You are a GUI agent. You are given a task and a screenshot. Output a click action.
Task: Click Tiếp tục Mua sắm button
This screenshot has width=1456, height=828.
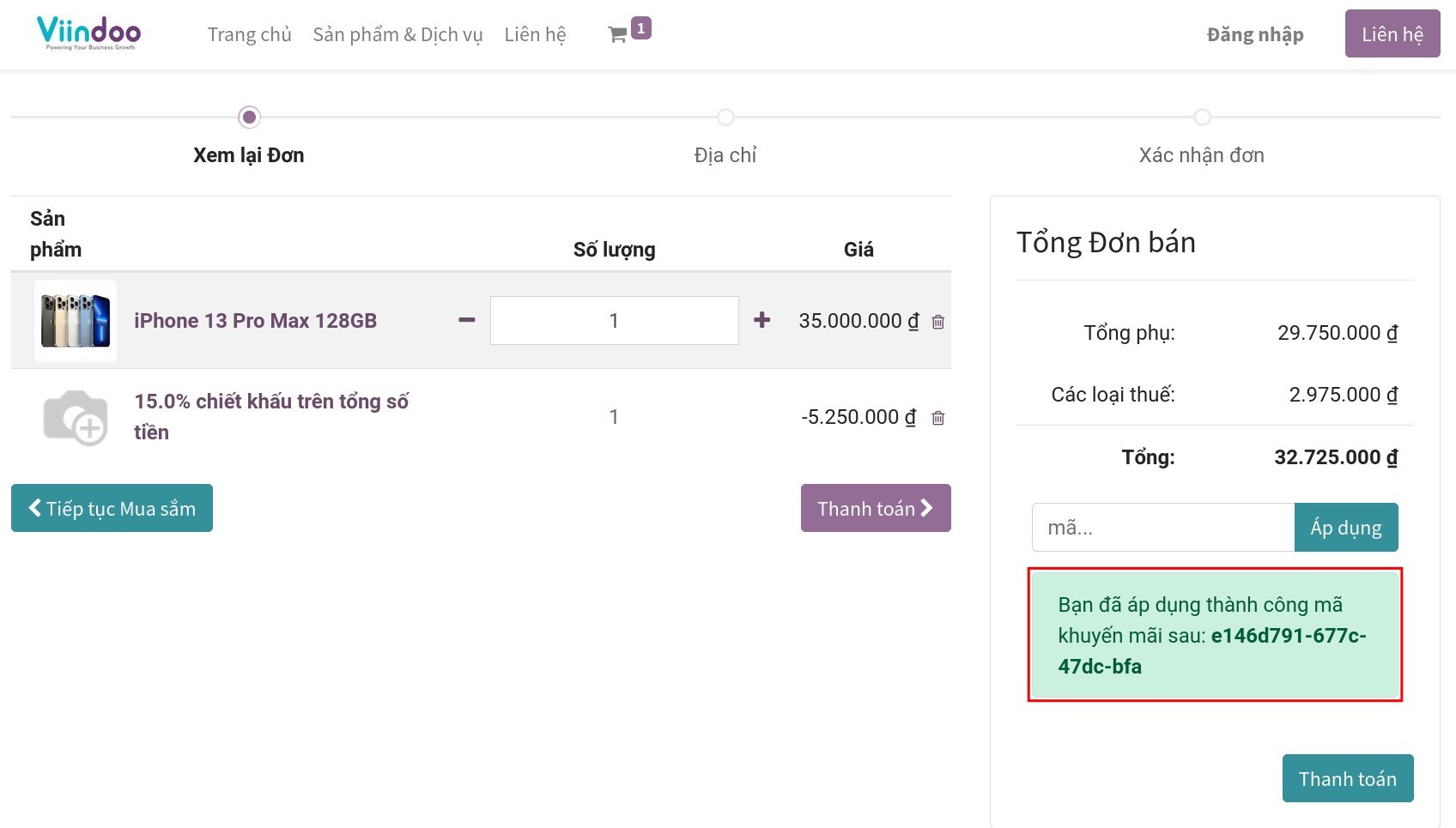click(112, 508)
